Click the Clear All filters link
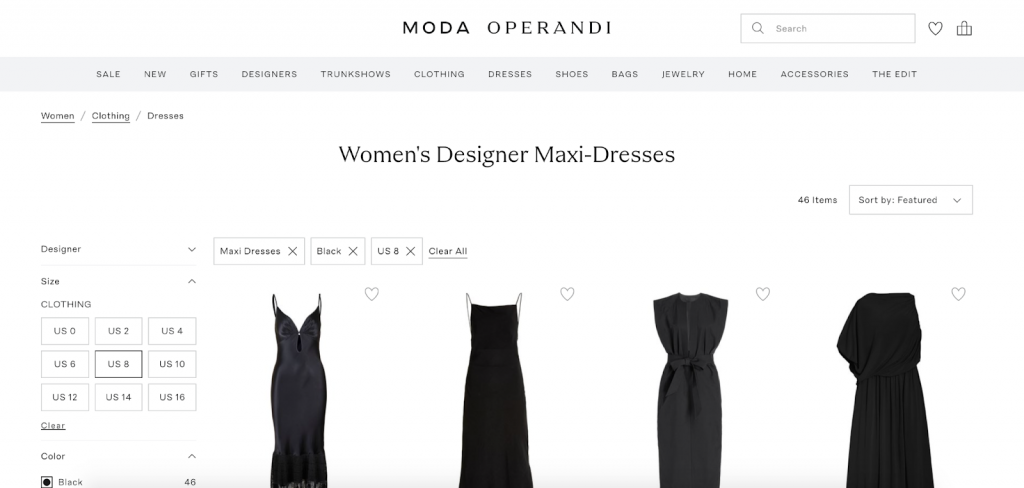The height and width of the screenshot is (488, 1024). pos(448,251)
